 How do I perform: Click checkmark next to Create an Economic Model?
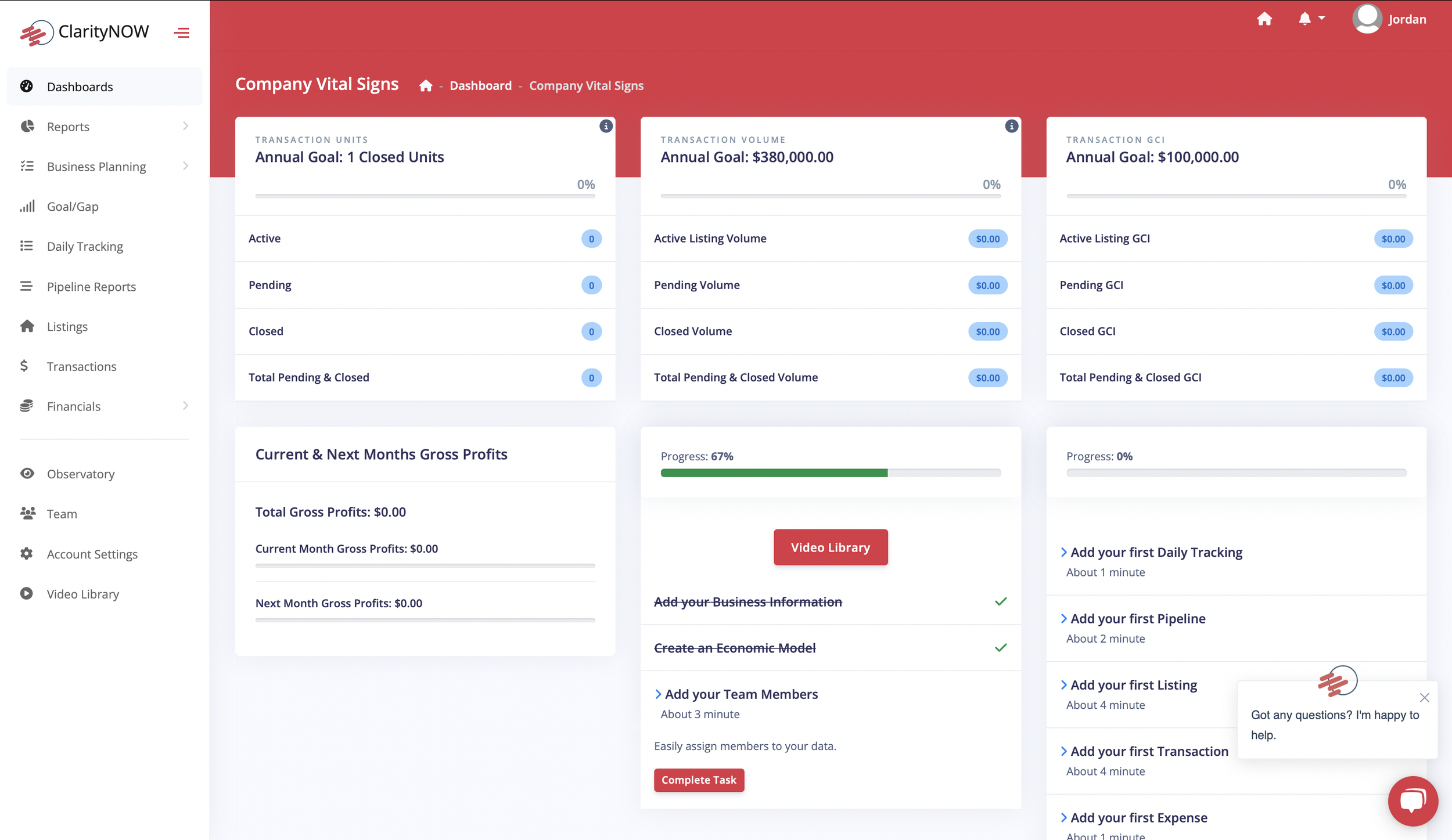click(x=1000, y=647)
